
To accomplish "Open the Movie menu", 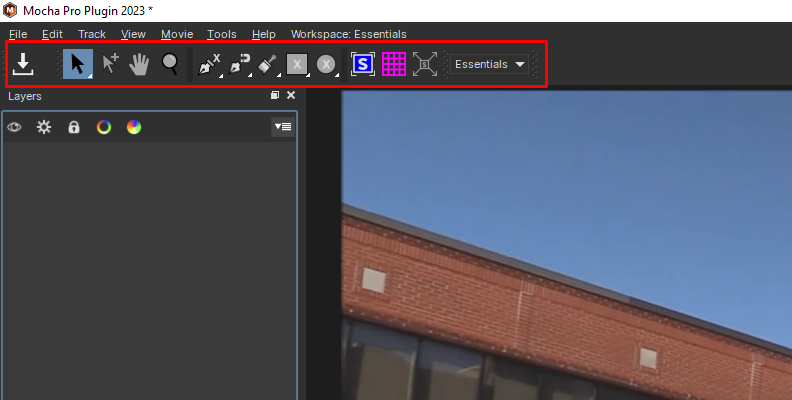I will (177, 34).
